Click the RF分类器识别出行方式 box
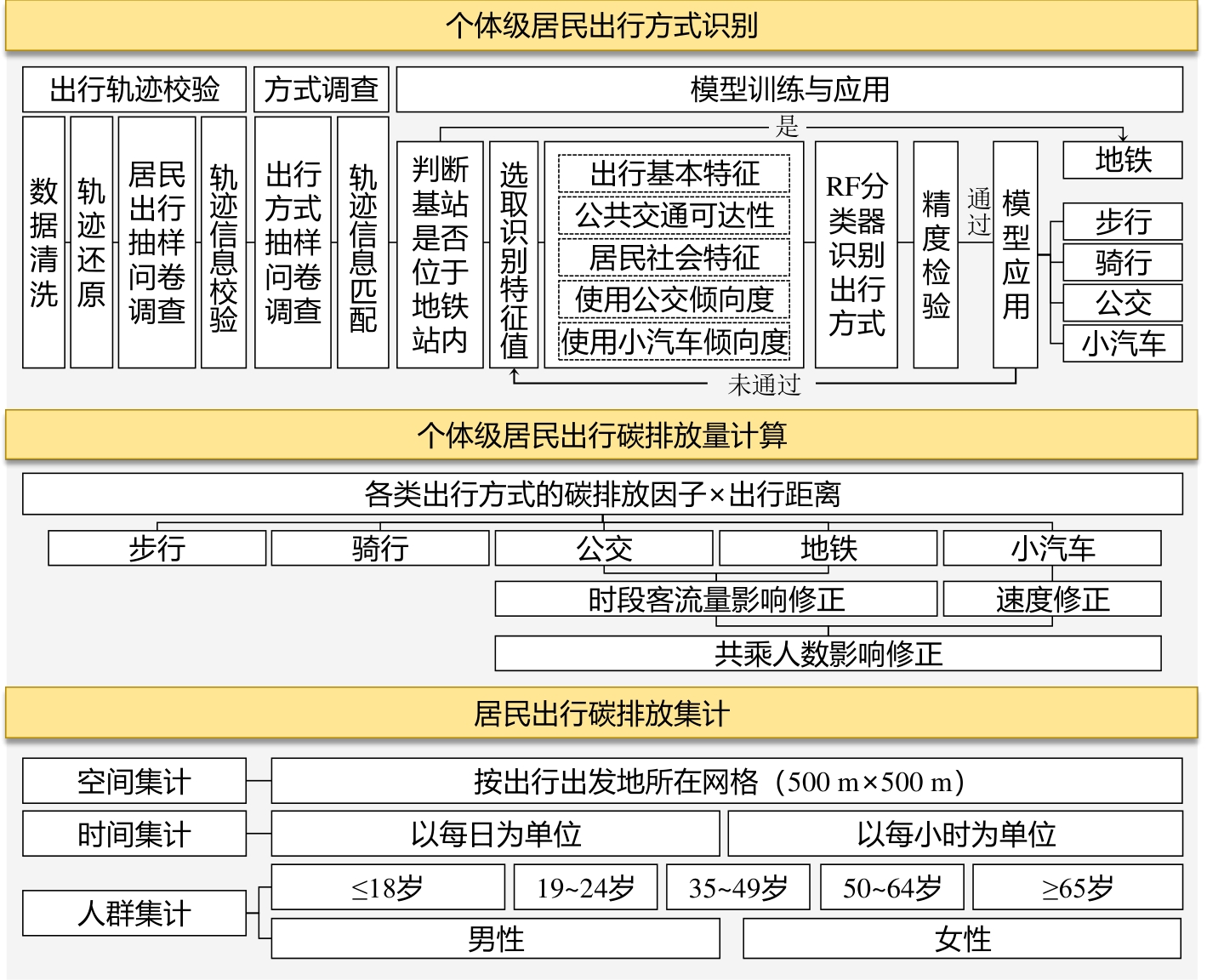Image resolution: width=1207 pixels, height=980 pixels. [857, 254]
